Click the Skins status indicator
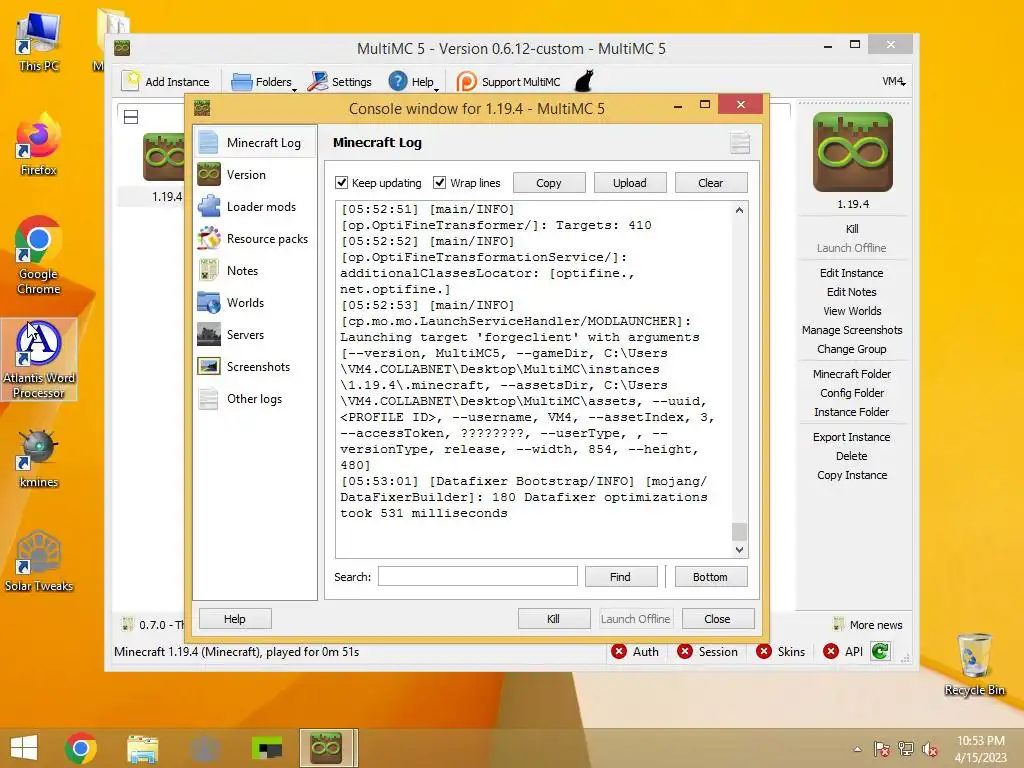Viewport: 1024px width, 768px height. point(780,652)
